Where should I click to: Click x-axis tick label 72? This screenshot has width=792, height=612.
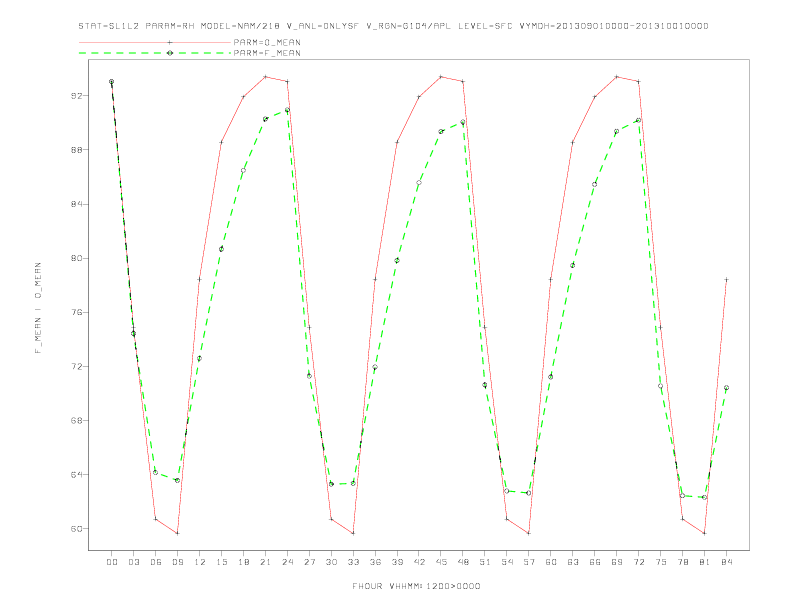(x=638, y=562)
